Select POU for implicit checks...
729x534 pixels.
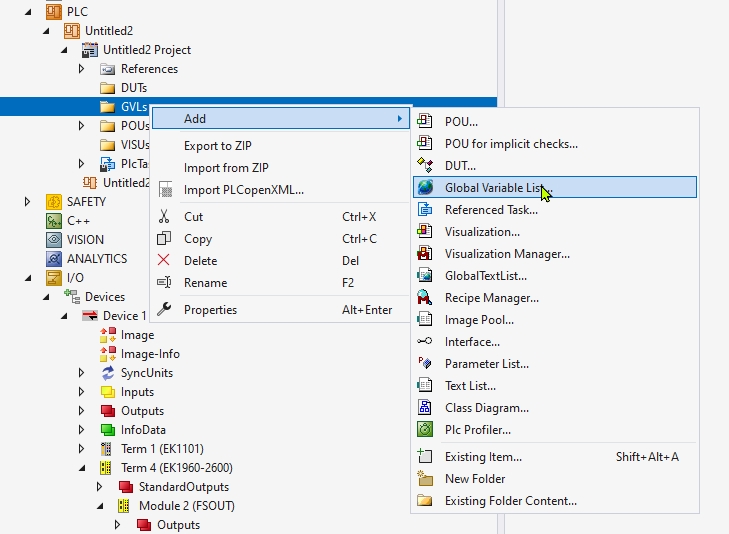pyautogui.click(x=555, y=144)
